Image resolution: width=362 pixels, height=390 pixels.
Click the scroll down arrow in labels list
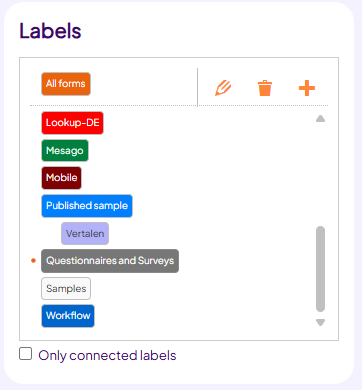(x=320, y=322)
